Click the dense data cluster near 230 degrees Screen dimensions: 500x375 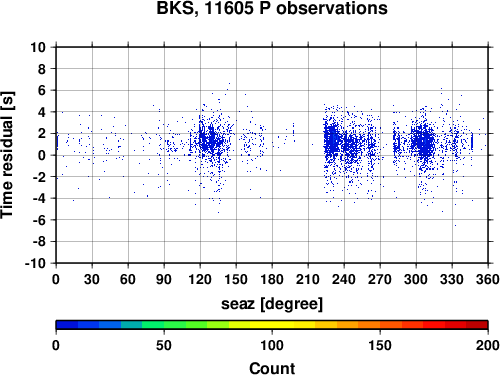[332, 140]
